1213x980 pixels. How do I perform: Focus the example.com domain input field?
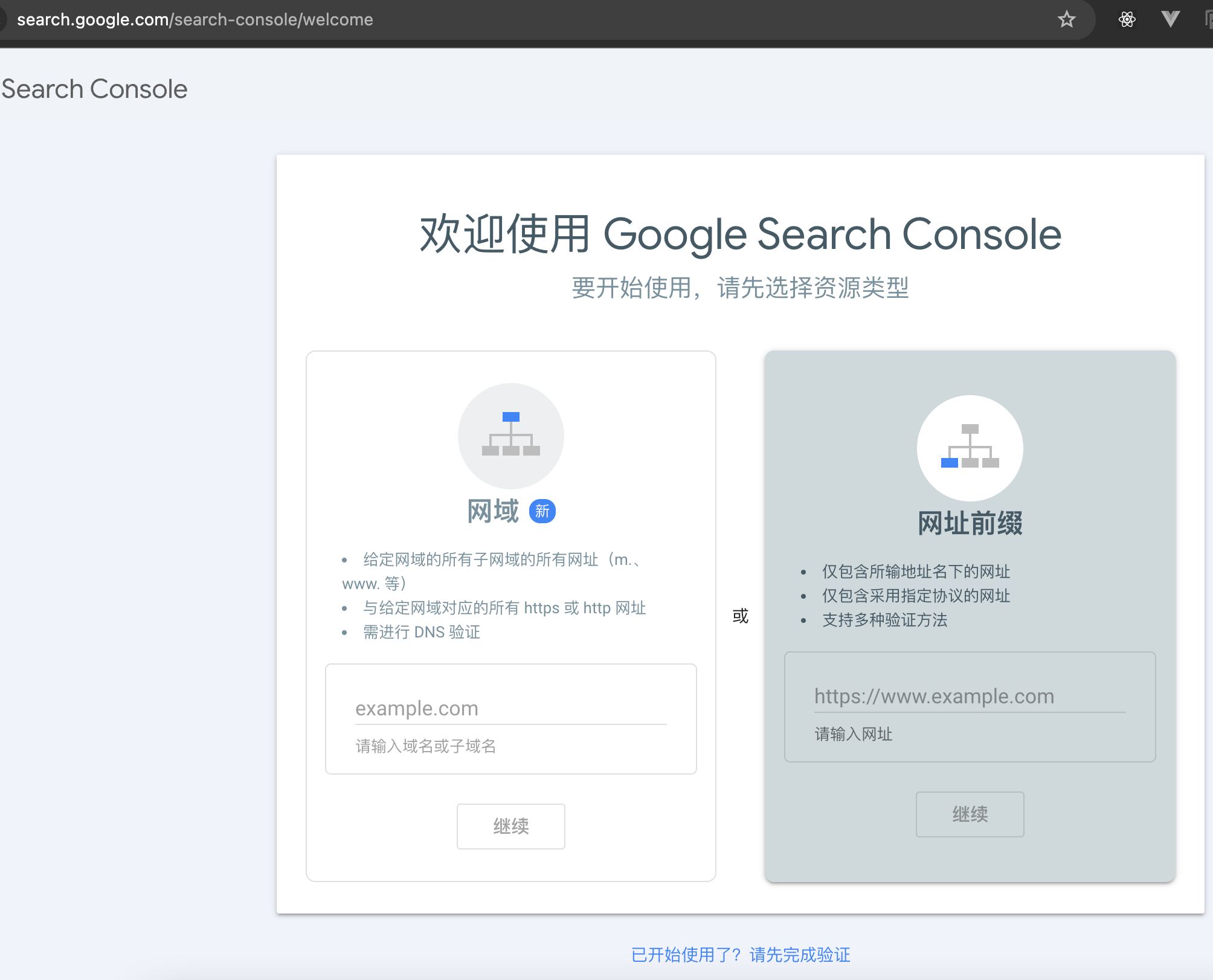click(x=511, y=708)
